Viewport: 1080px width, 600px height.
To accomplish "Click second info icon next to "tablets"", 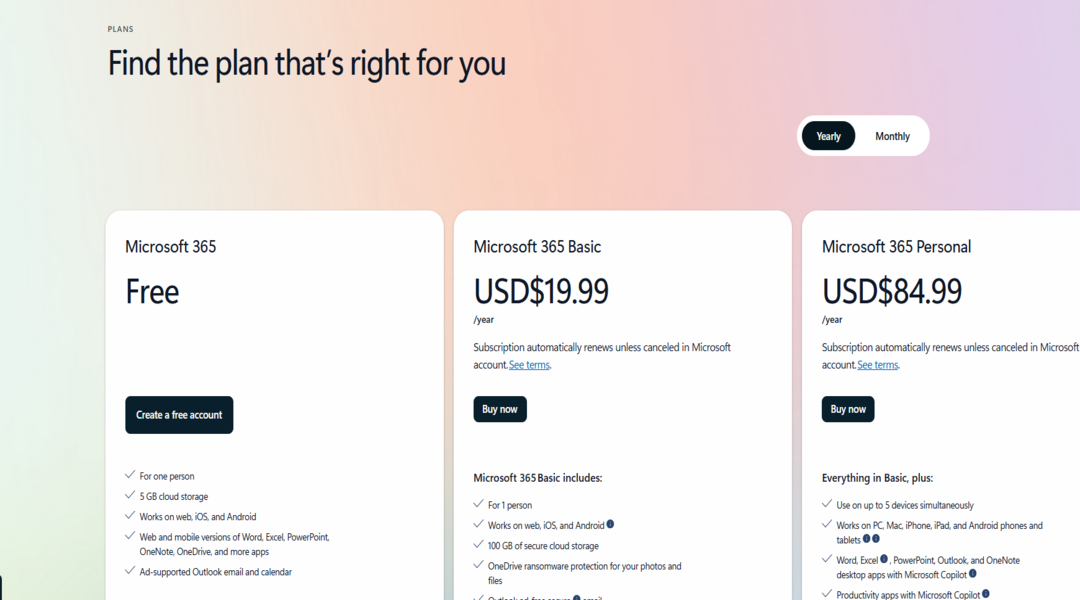I will click(876, 539).
